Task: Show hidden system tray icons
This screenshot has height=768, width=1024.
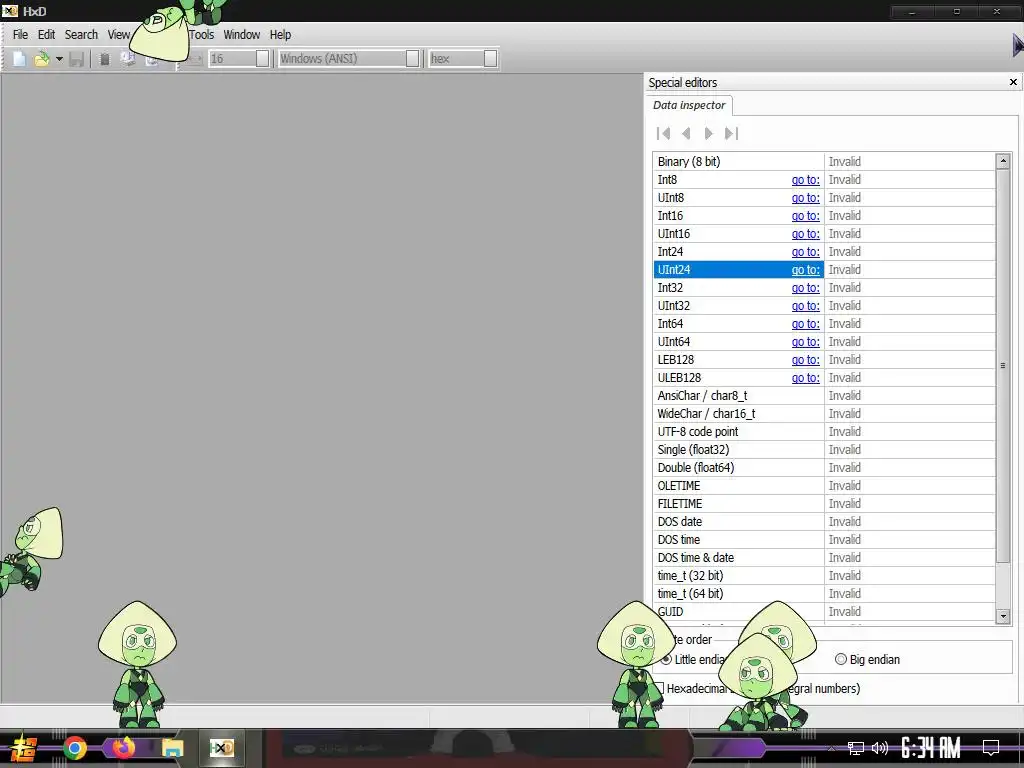Action: click(x=831, y=748)
